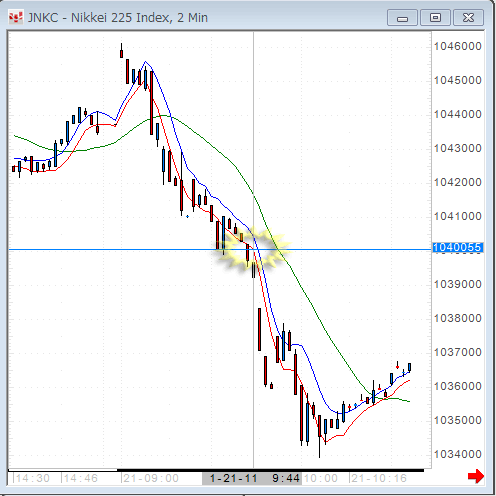Screen dimensions: 496x496
Task: Click the red scroll-forward arrow
Action: point(476,476)
